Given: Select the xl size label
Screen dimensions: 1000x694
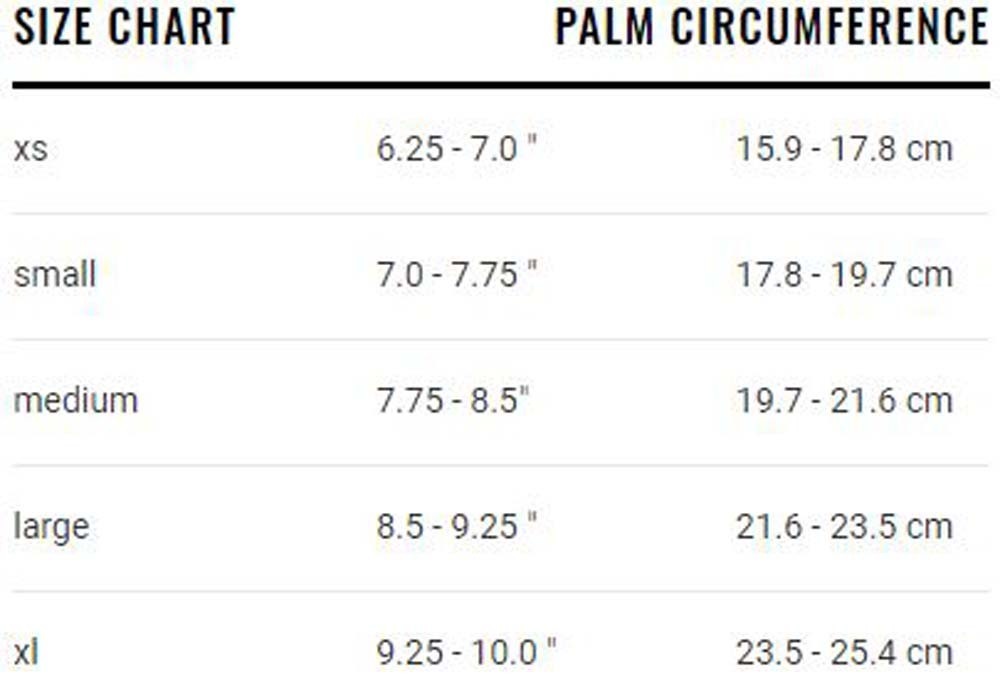Looking at the screenshot, I should pos(26,652).
